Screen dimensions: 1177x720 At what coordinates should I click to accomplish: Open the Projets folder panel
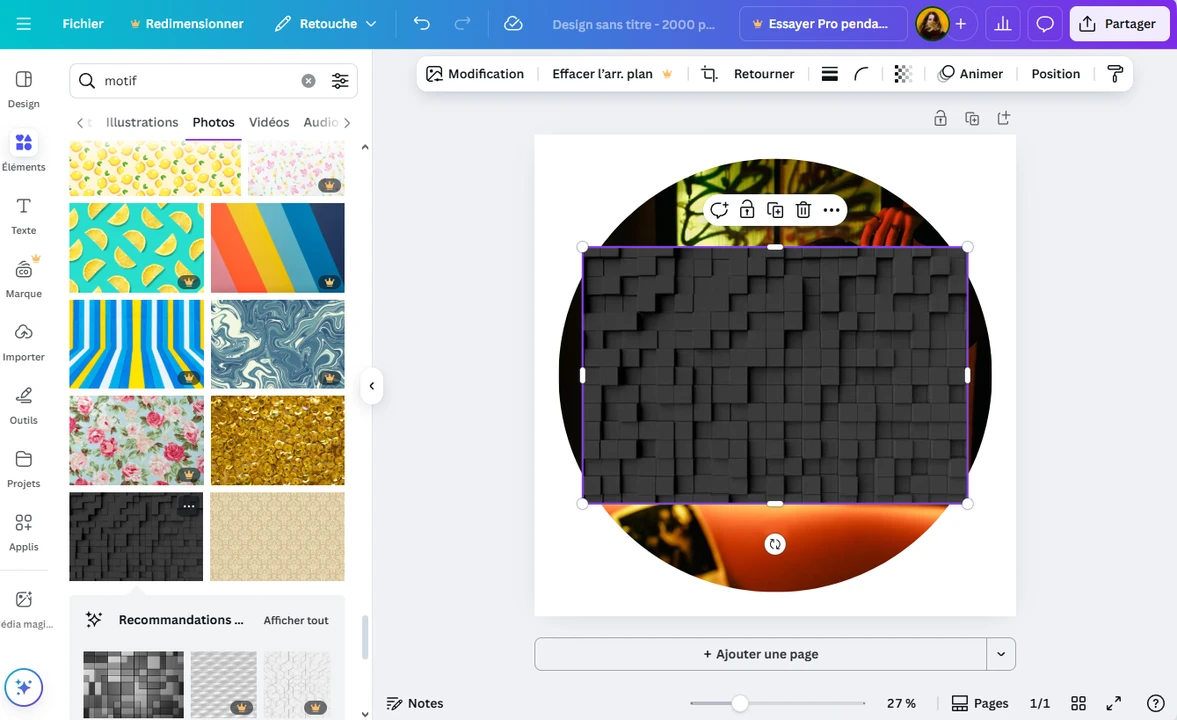coord(23,469)
